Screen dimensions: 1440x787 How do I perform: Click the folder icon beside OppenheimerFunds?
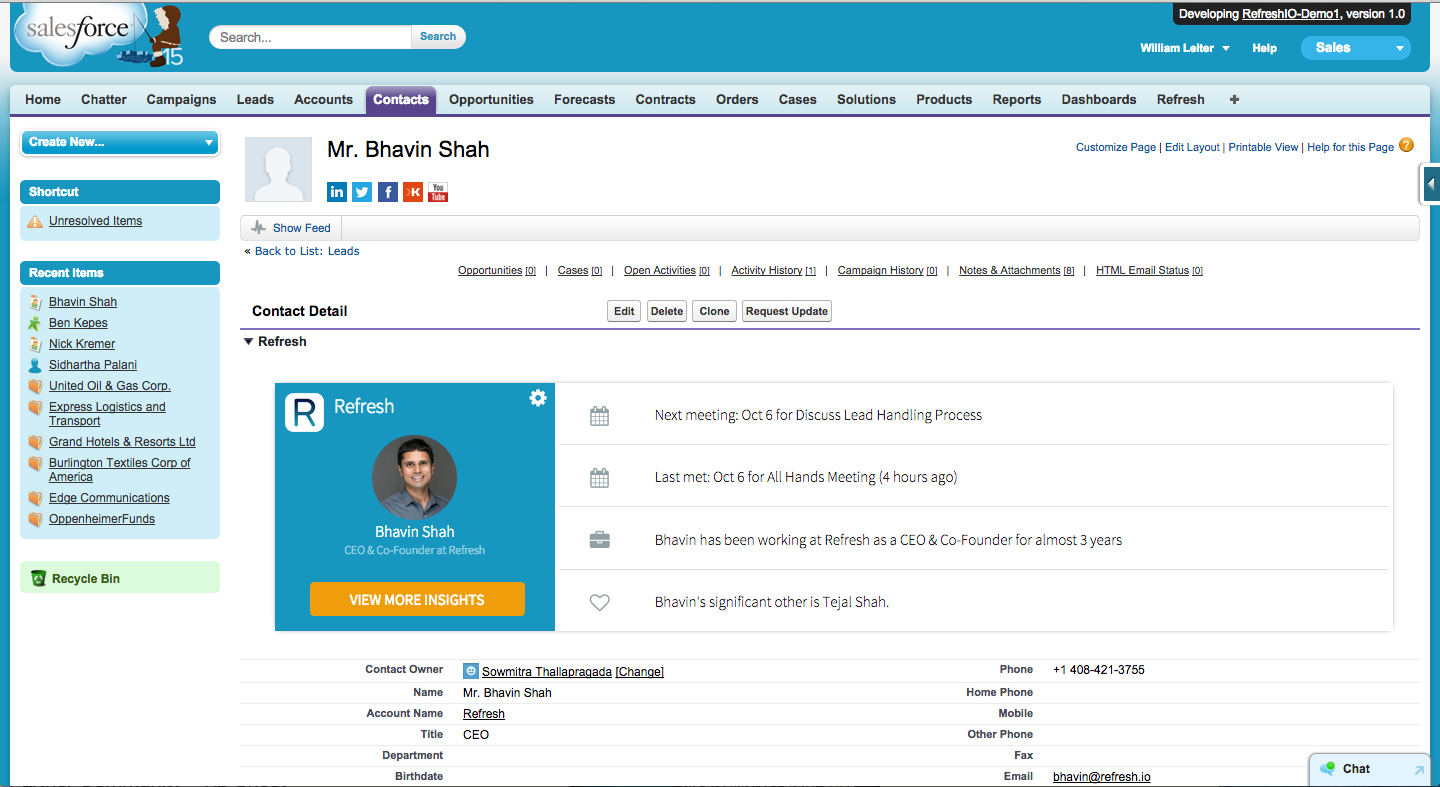(x=35, y=519)
